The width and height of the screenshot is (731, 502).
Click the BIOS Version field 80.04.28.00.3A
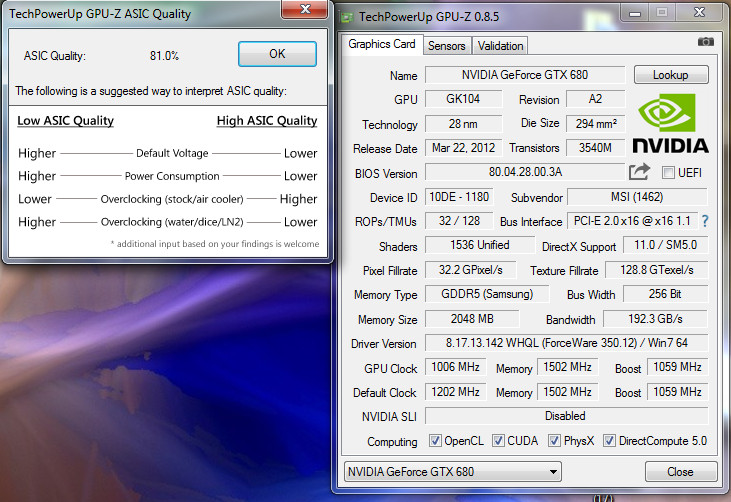point(524,172)
